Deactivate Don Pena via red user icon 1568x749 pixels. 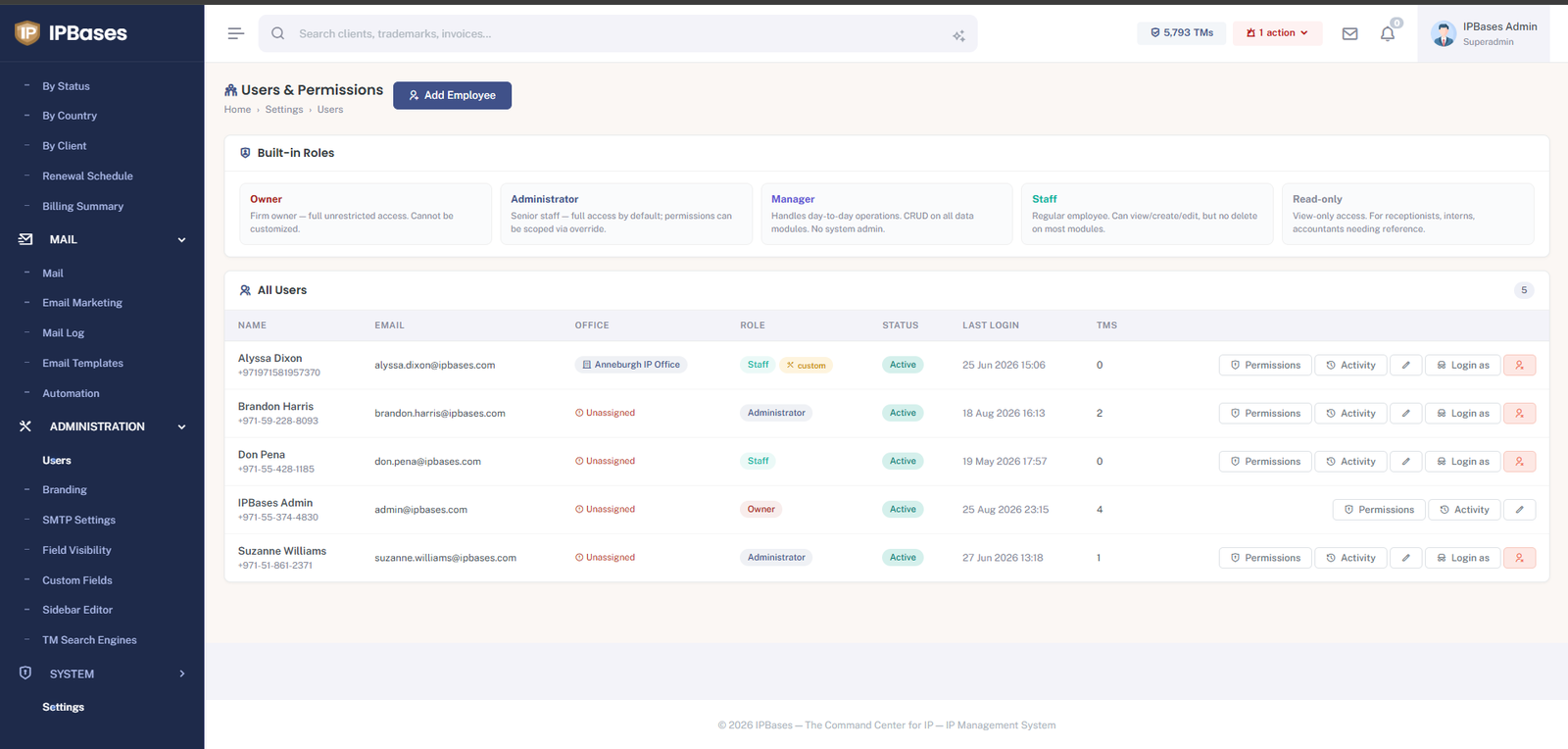(1519, 461)
